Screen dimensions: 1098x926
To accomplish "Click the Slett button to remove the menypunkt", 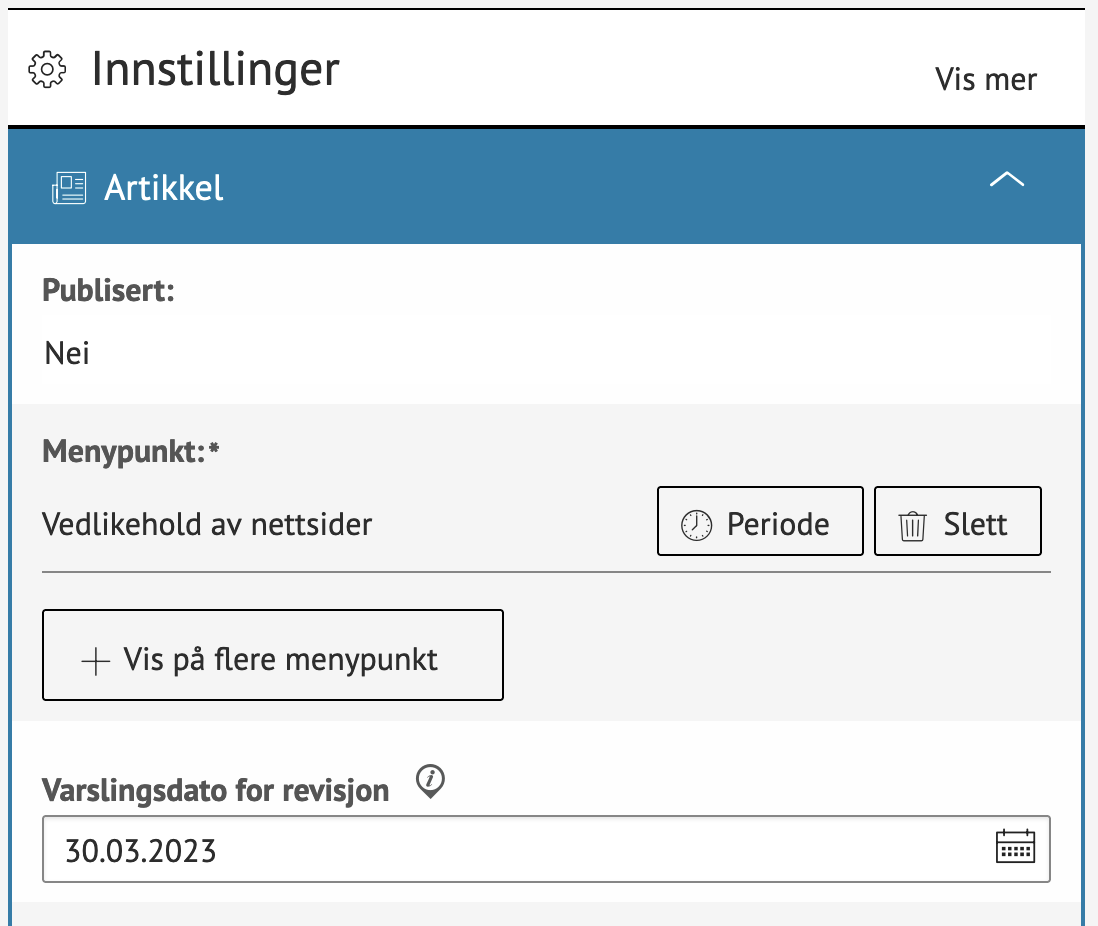I will pos(957,521).
